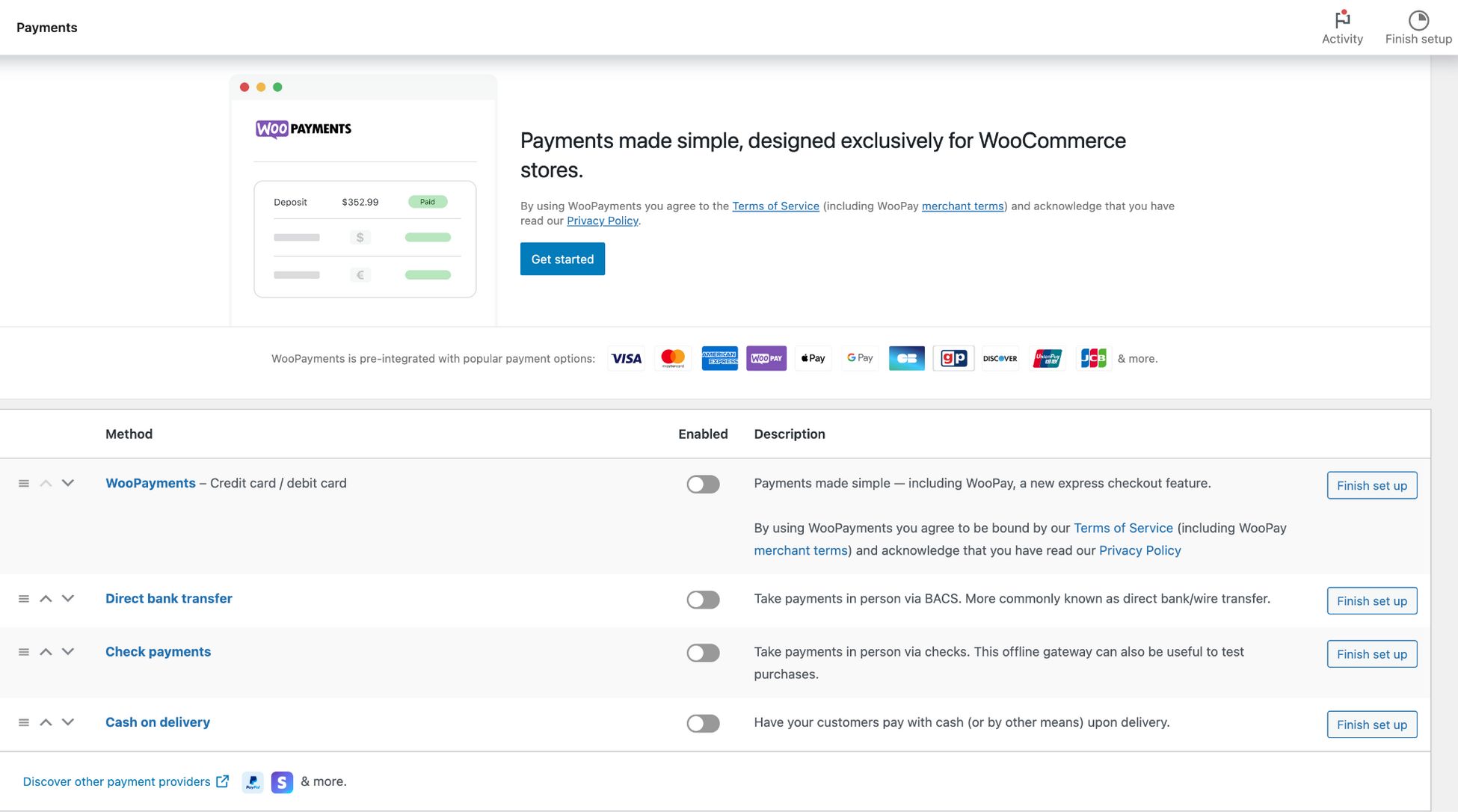Enable the WooPayments toggle
Screen dimensions: 1458x812
click(703, 485)
